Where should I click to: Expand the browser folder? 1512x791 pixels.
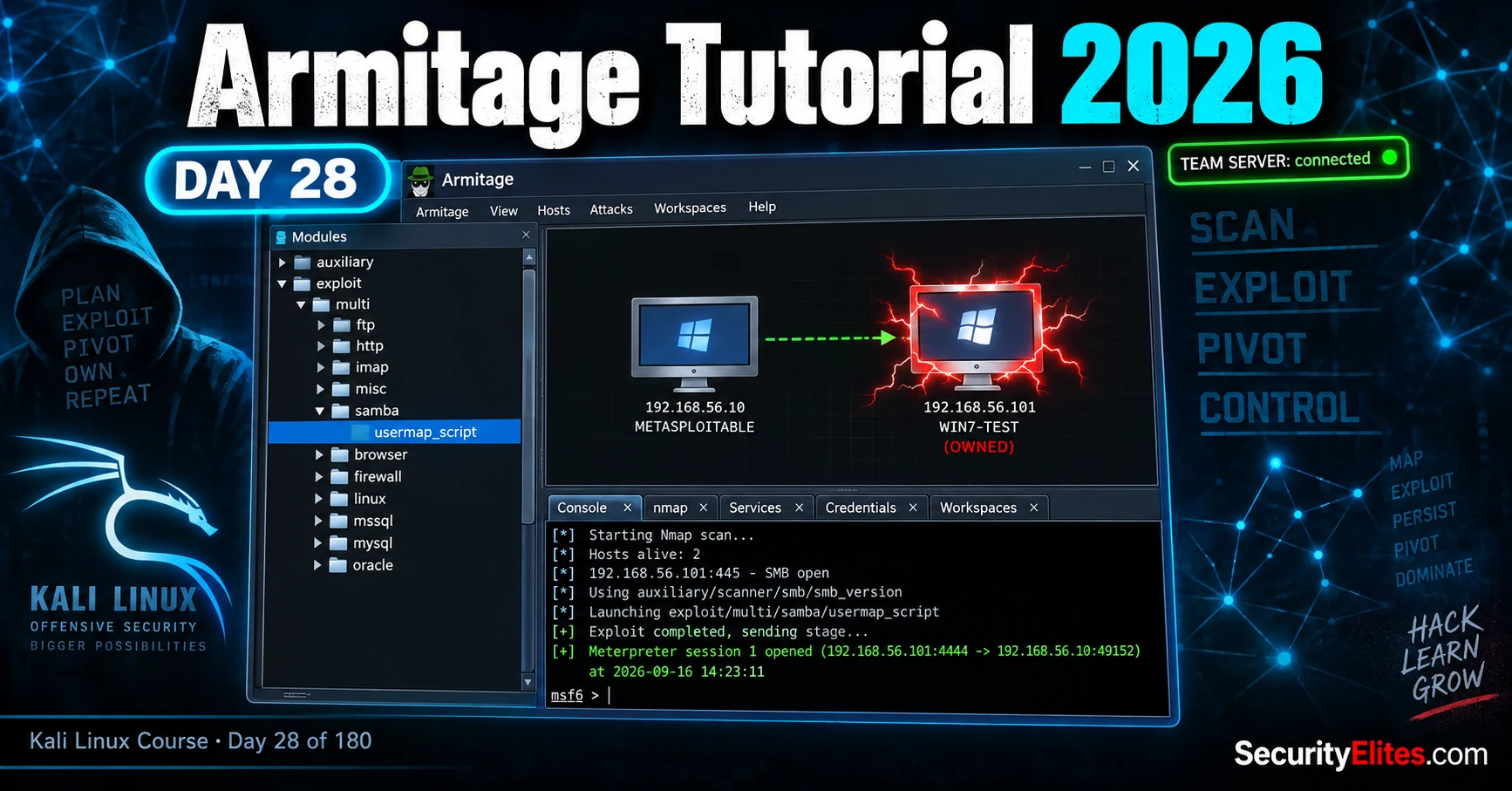pyautogui.click(x=319, y=454)
